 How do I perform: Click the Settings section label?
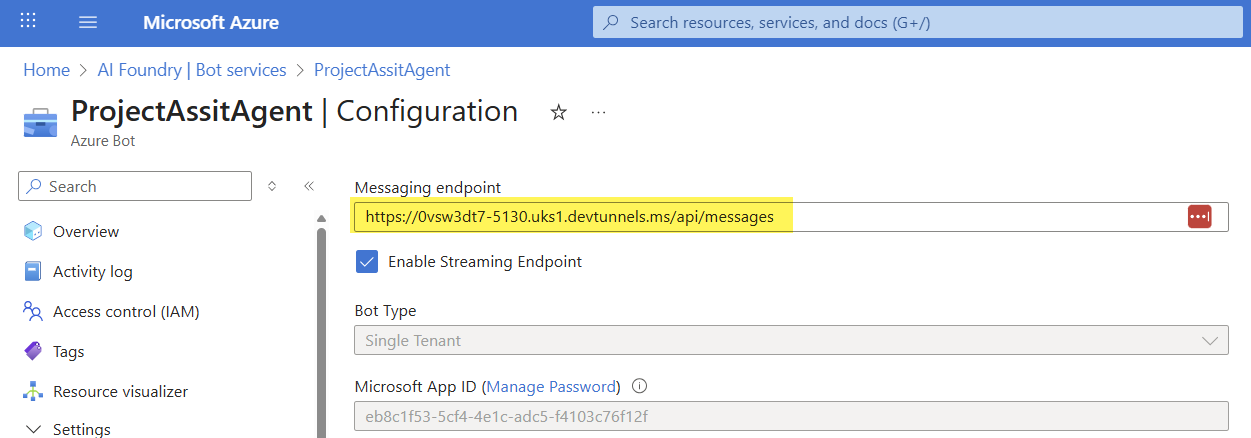click(82, 429)
